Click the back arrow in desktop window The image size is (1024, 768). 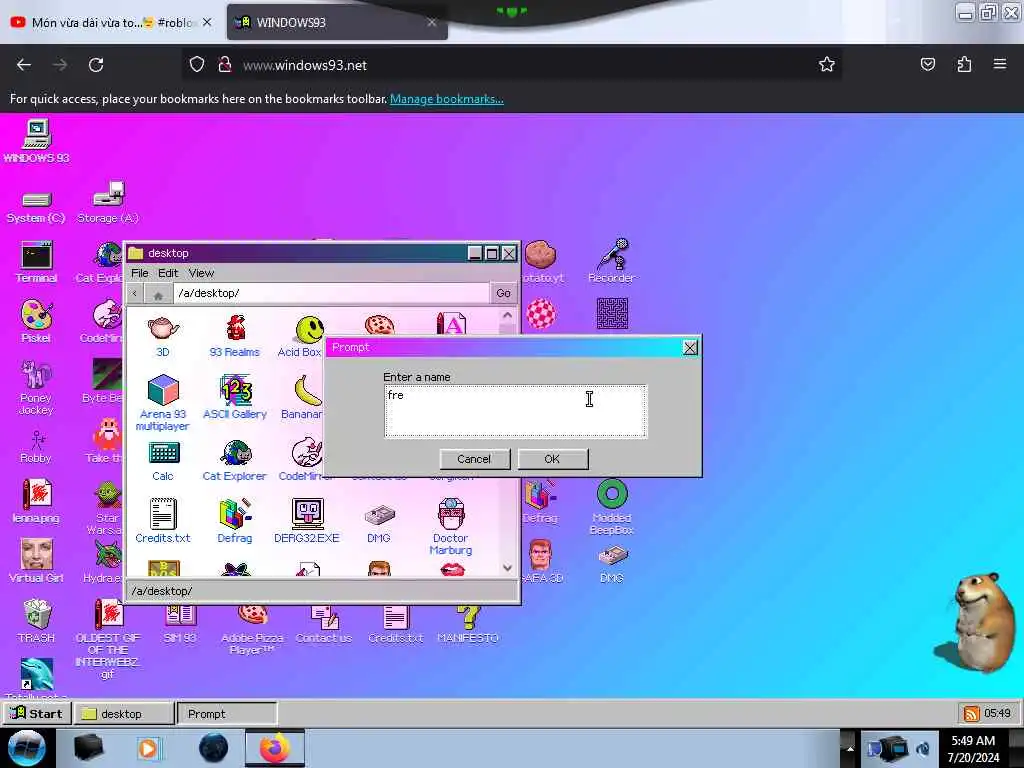point(135,293)
